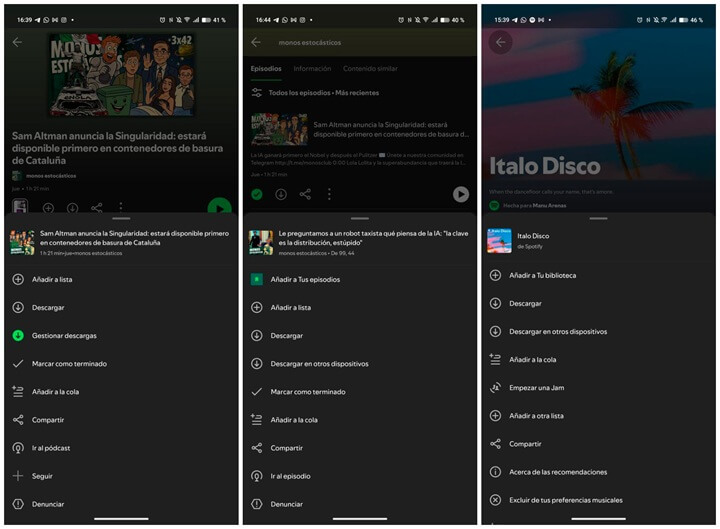The width and height of the screenshot is (720, 529).
Task: Tap the Excluir de tus preferencias musicales X icon
Action: 495,500
